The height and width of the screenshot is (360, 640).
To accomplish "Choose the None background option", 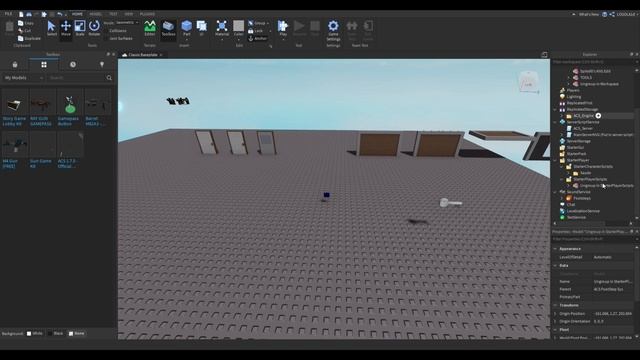I will tap(76, 333).
